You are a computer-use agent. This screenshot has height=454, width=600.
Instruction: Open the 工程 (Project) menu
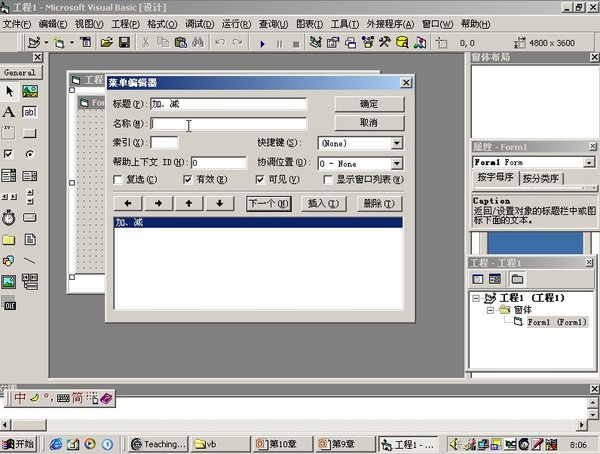coord(125,23)
